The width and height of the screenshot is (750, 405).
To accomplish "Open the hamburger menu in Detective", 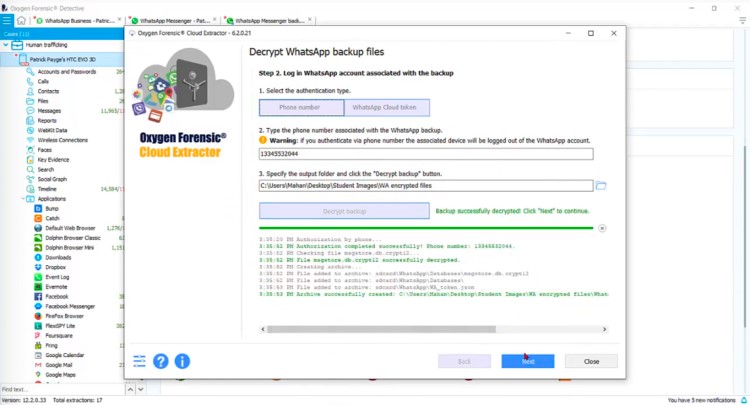I will click(7, 20).
